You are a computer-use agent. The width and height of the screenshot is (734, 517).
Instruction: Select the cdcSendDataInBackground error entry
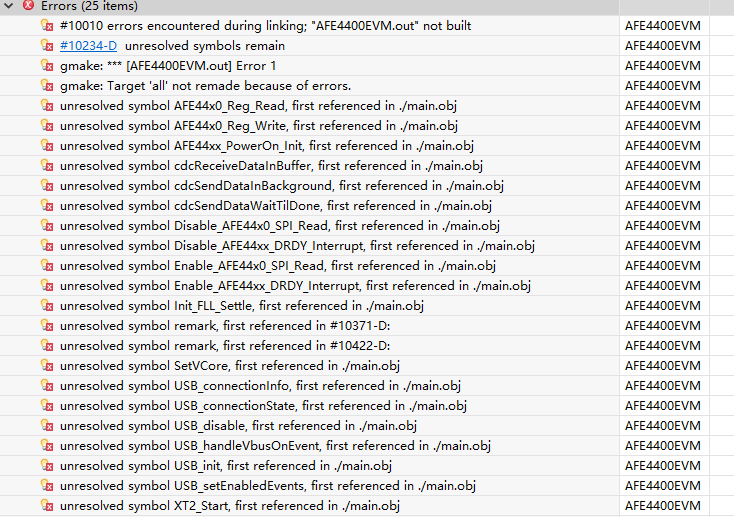281,185
